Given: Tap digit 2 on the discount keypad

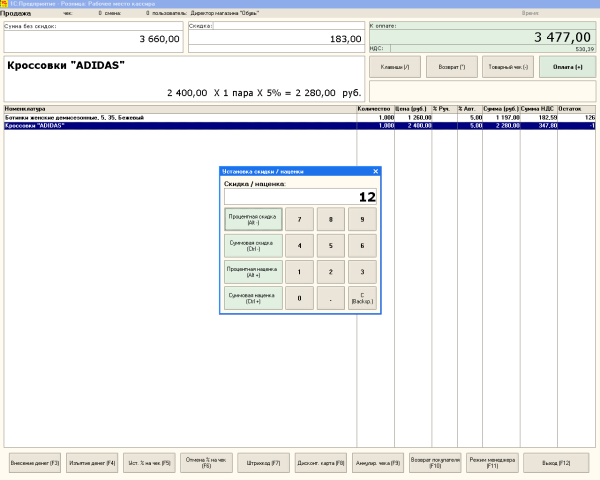Looking at the screenshot, I should [331, 272].
